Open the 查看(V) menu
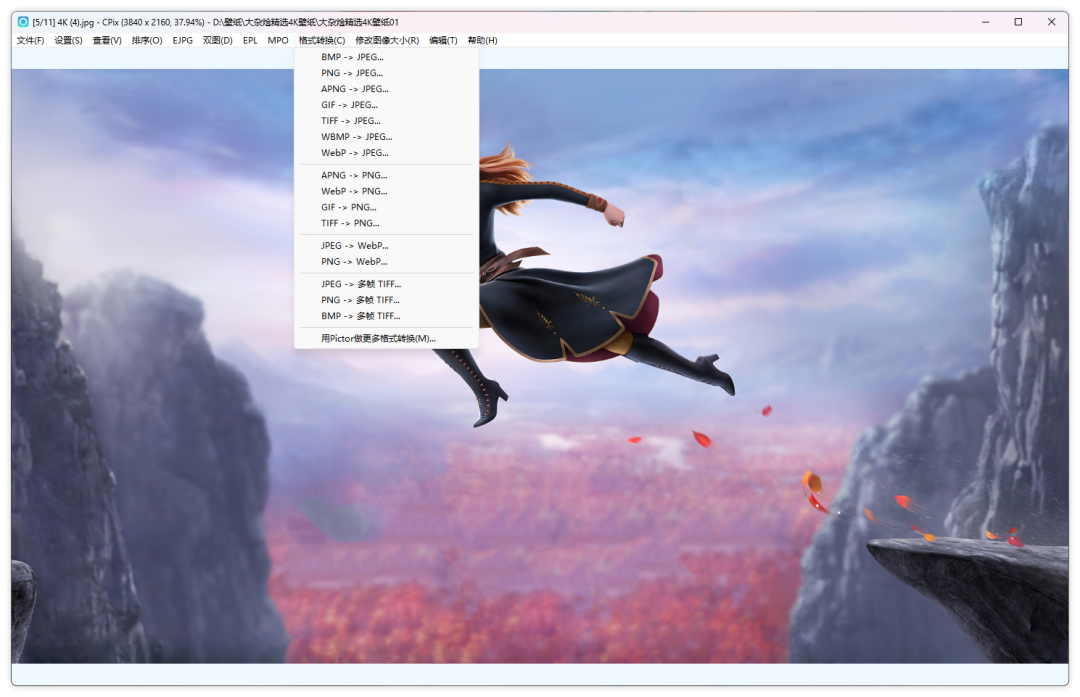This screenshot has height=697, width=1080. (107, 41)
